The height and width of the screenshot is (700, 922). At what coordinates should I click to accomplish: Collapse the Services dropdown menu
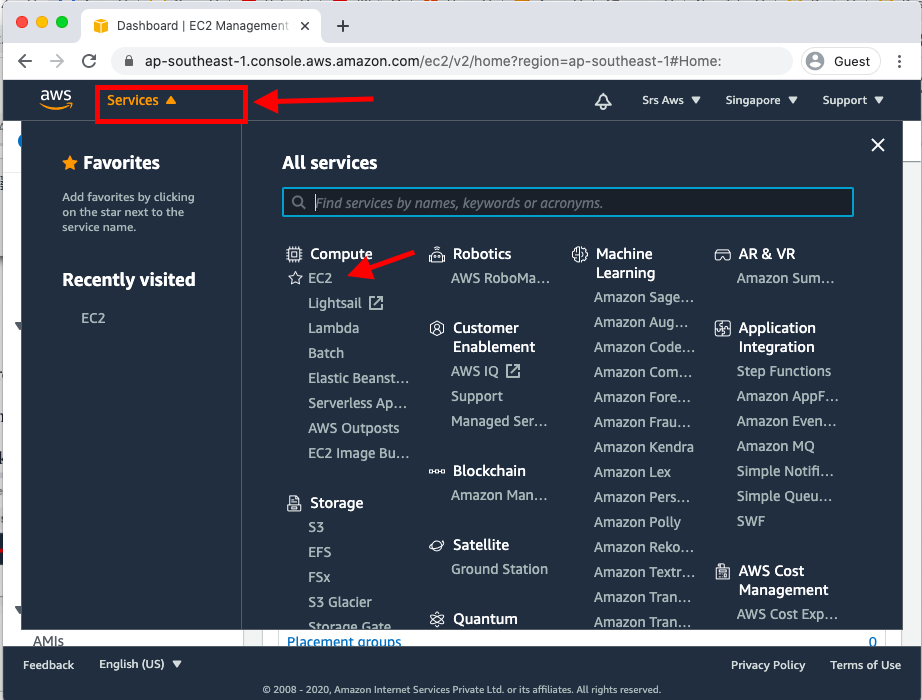coord(141,100)
